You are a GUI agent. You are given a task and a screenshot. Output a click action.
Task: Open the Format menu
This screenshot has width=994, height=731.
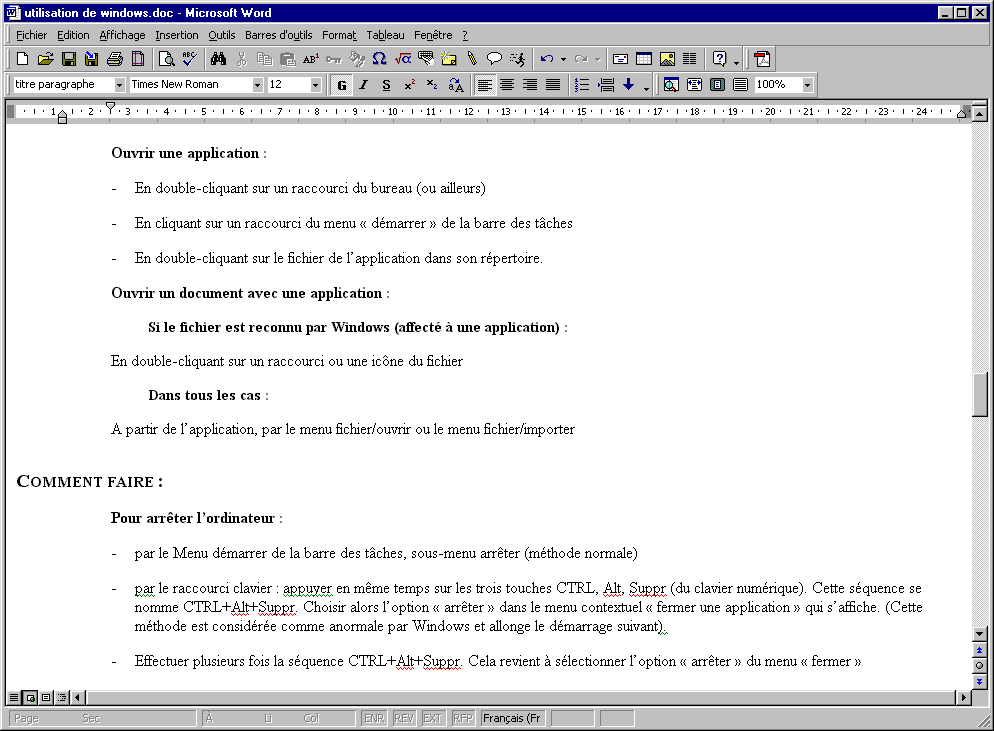[x=339, y=36]
